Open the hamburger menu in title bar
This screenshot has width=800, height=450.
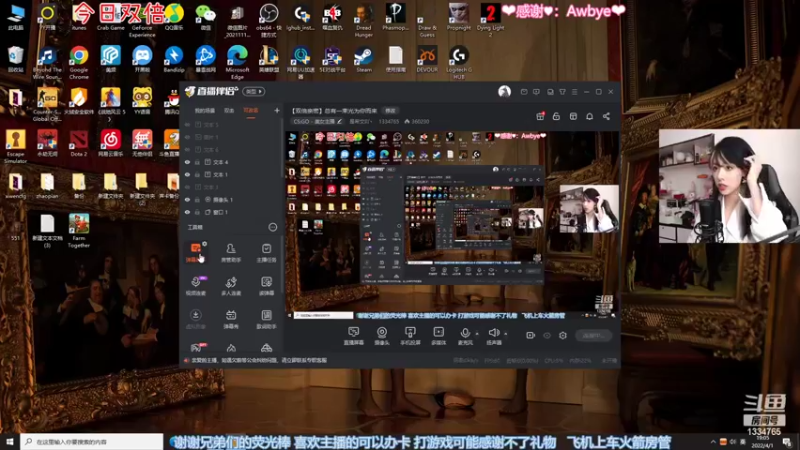tap(574, 92)
